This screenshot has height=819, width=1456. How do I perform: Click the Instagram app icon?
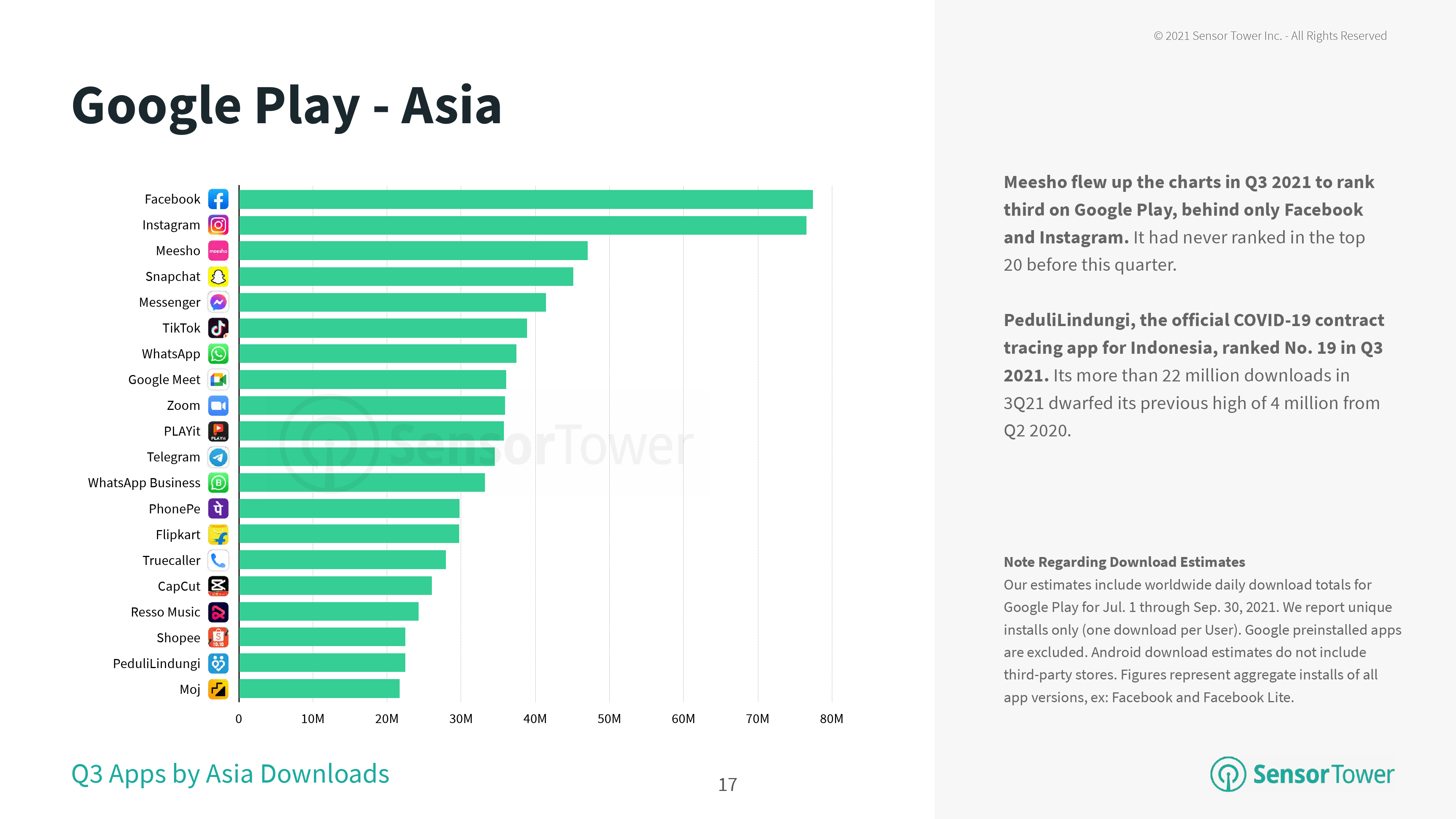tap(218, 225)
